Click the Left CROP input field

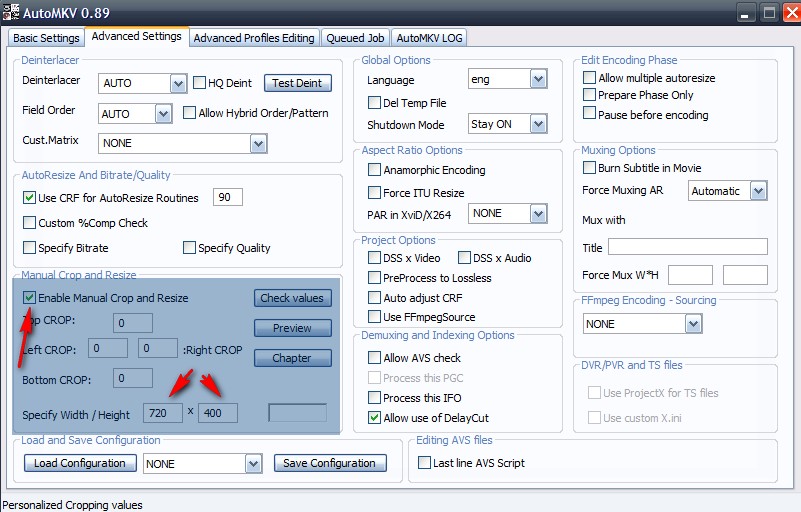coord(108,348)
